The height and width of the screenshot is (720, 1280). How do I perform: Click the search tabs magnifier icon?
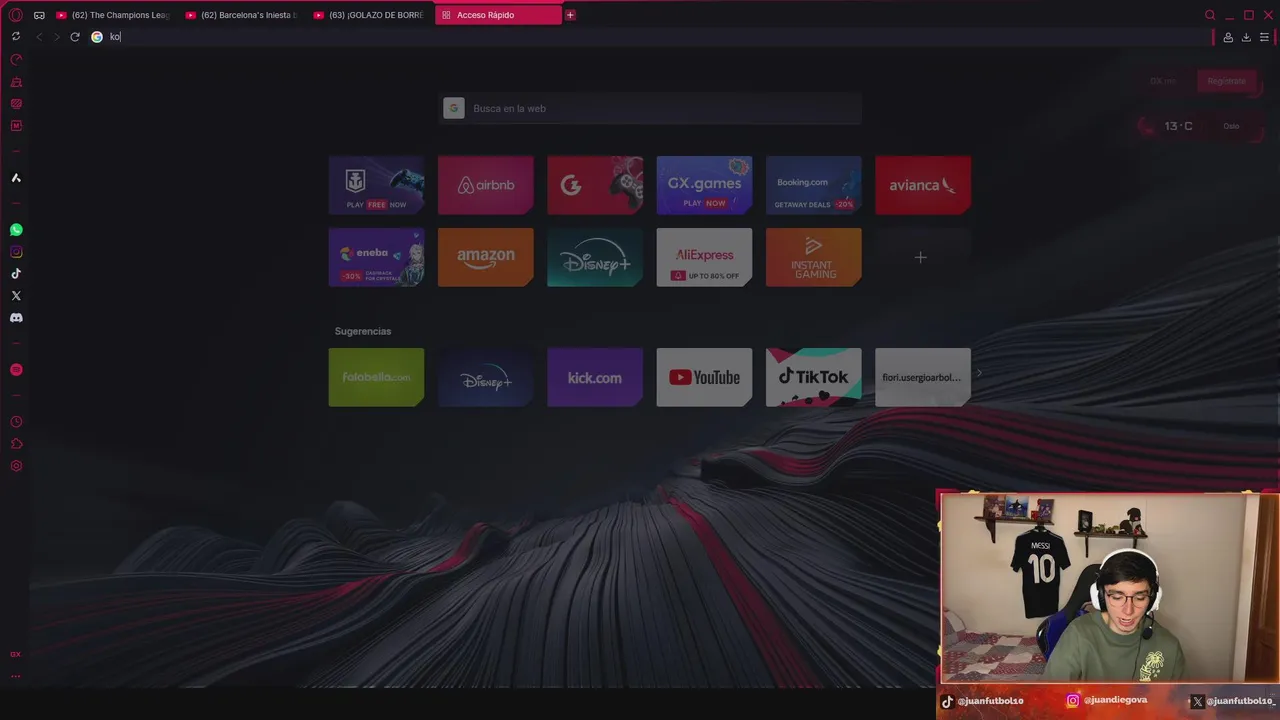[1210, 15]
